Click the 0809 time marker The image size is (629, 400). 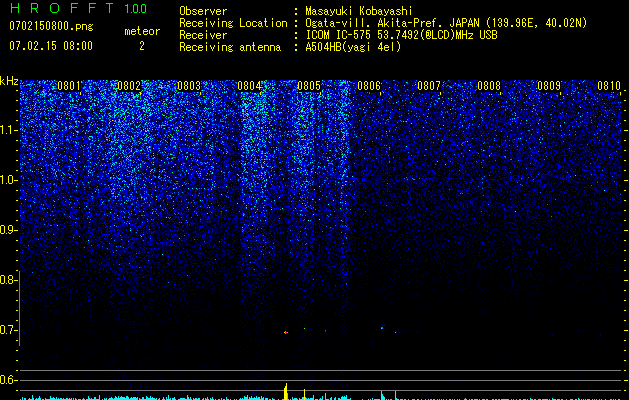click(549, 86)
